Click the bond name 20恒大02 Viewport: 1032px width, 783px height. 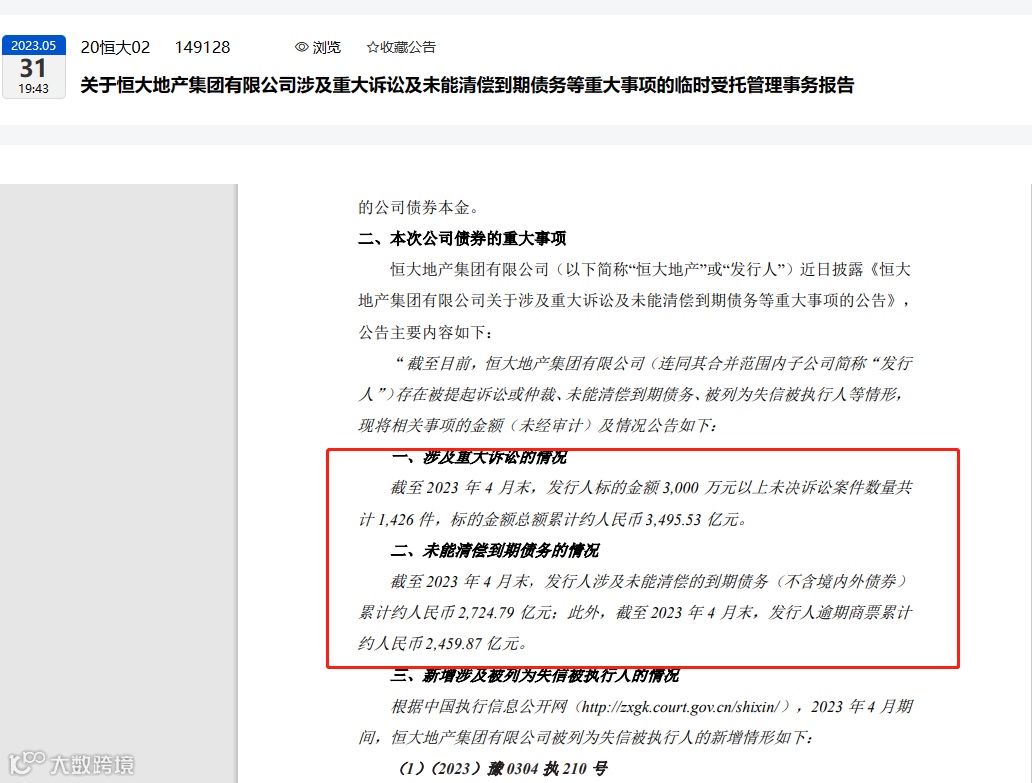click(115, 47)
